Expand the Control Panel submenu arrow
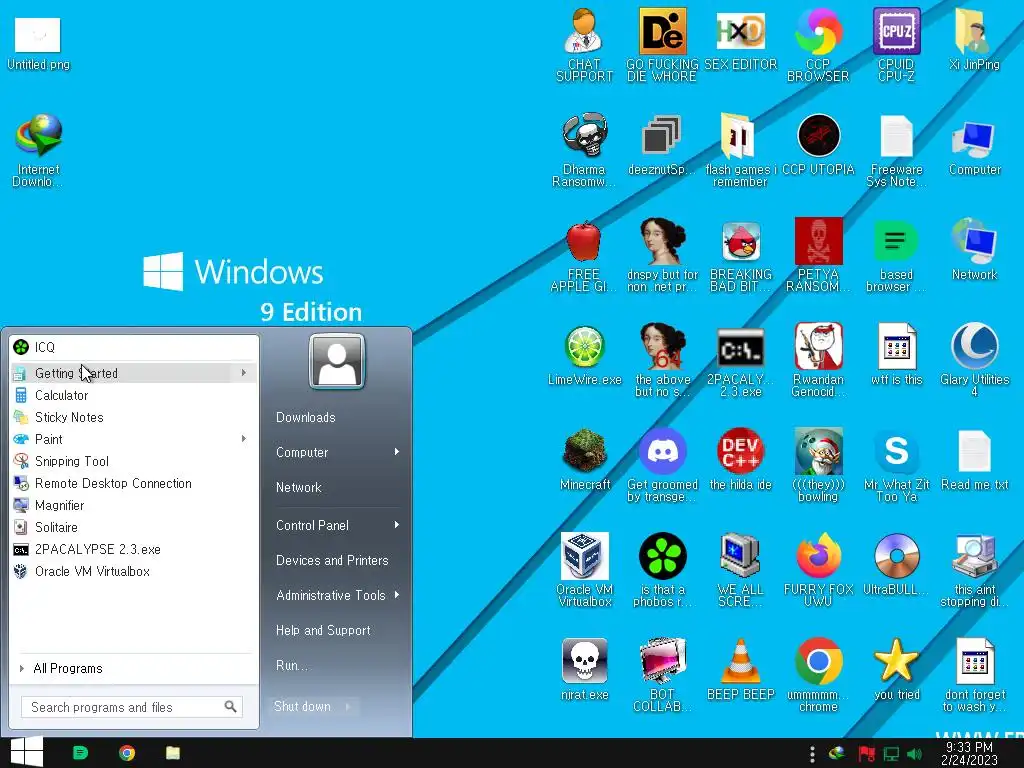Viewport: 1024px width, 768px height. point(396,525)
